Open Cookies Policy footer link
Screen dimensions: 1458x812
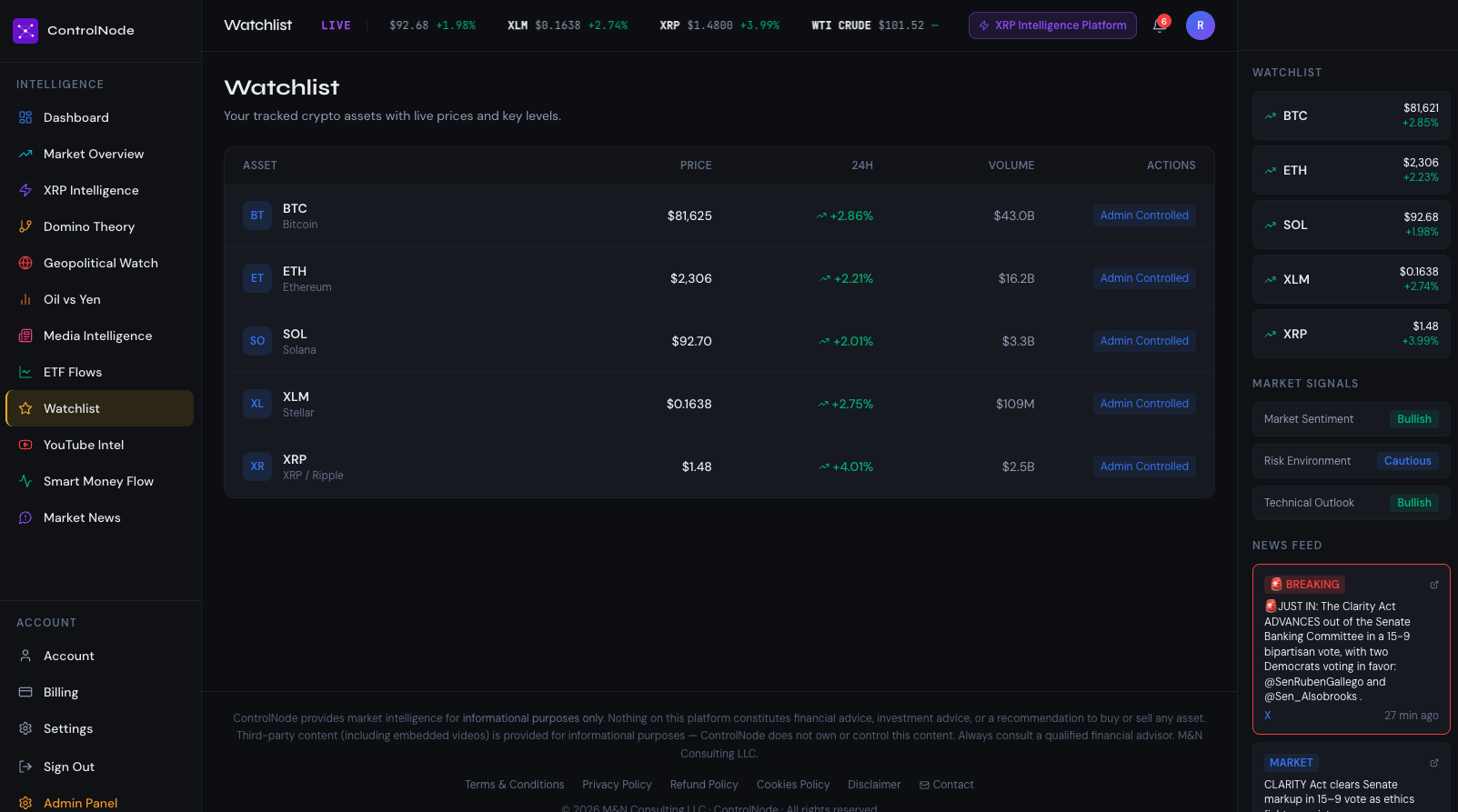point(793,785)
